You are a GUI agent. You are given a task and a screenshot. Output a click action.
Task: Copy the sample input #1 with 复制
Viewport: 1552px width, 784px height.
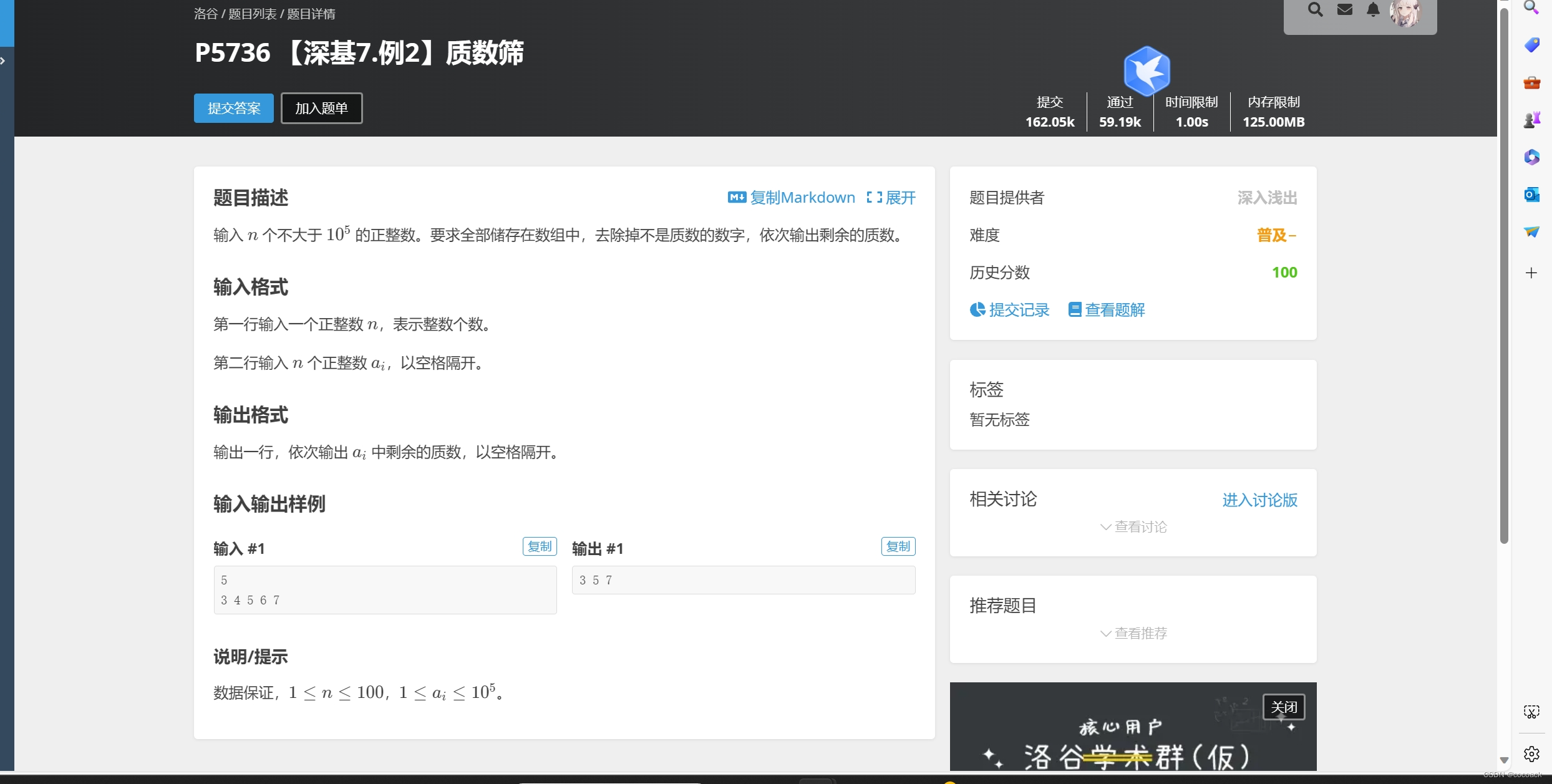539,546
